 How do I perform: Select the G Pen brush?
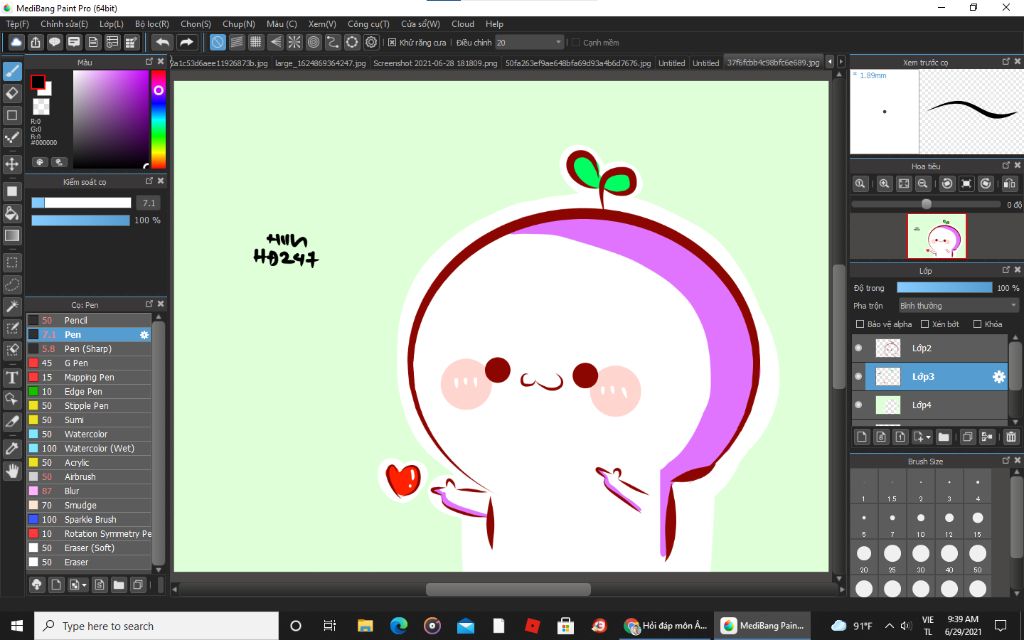click(x=89, y=363)
